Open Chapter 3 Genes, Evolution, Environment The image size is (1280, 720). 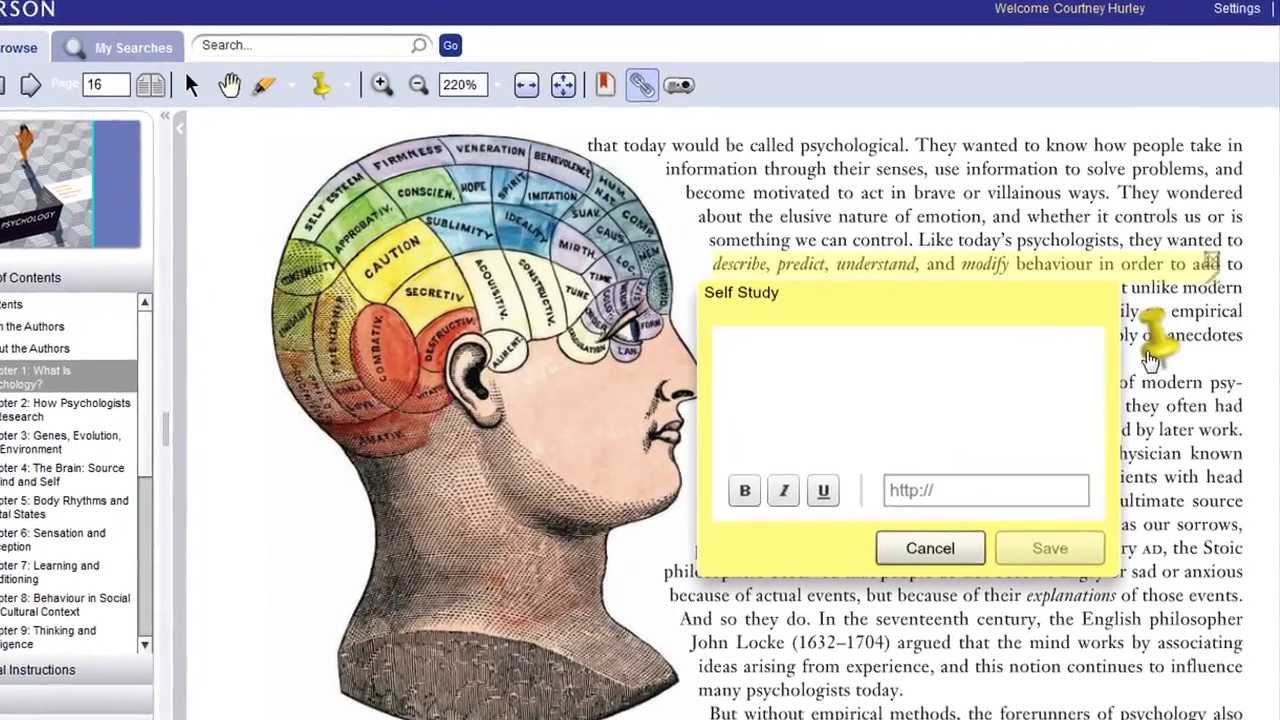60,442
